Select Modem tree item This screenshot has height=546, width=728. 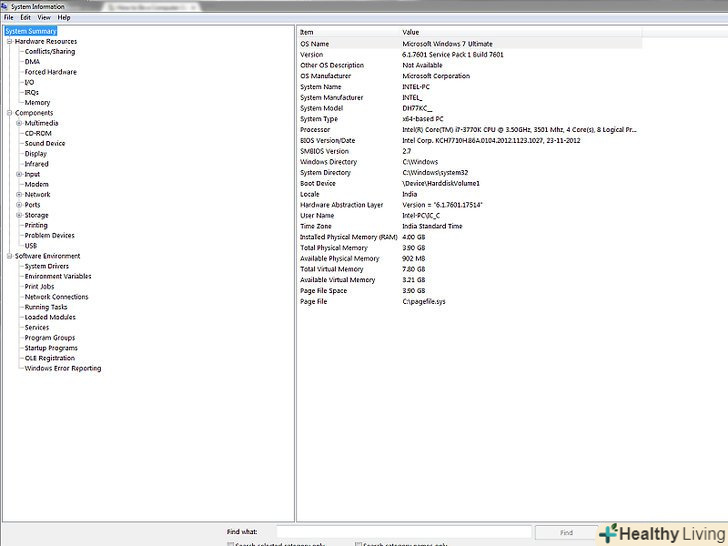pos(36,184)
